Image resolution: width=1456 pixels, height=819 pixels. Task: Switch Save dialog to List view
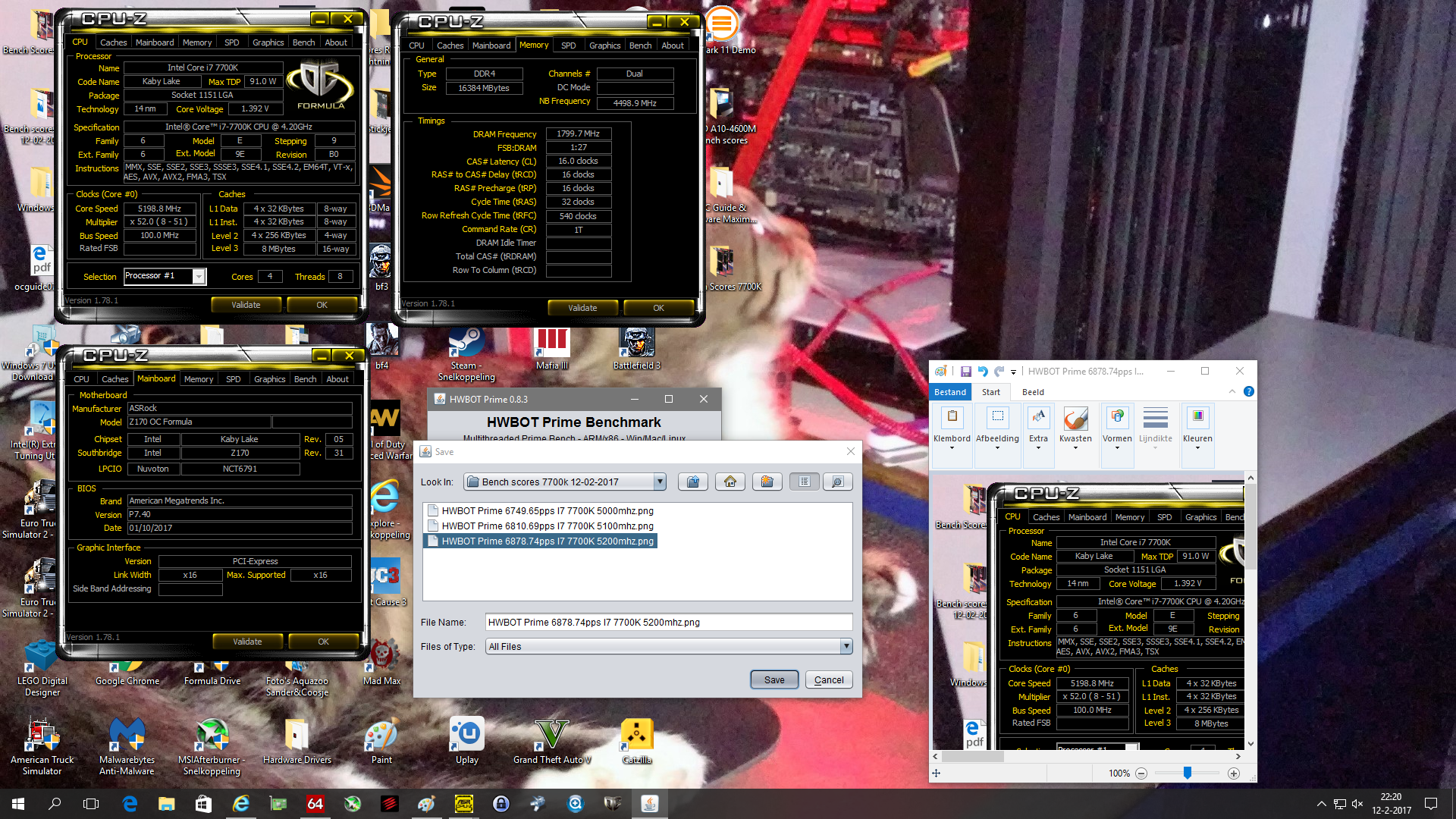[x=805, y=482]
